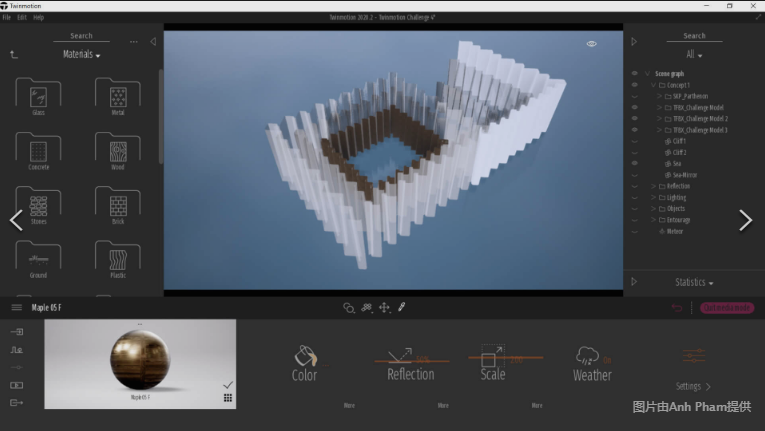
Task: Open the Help menu
Action: pyautogui.click(x=39, y=17)
